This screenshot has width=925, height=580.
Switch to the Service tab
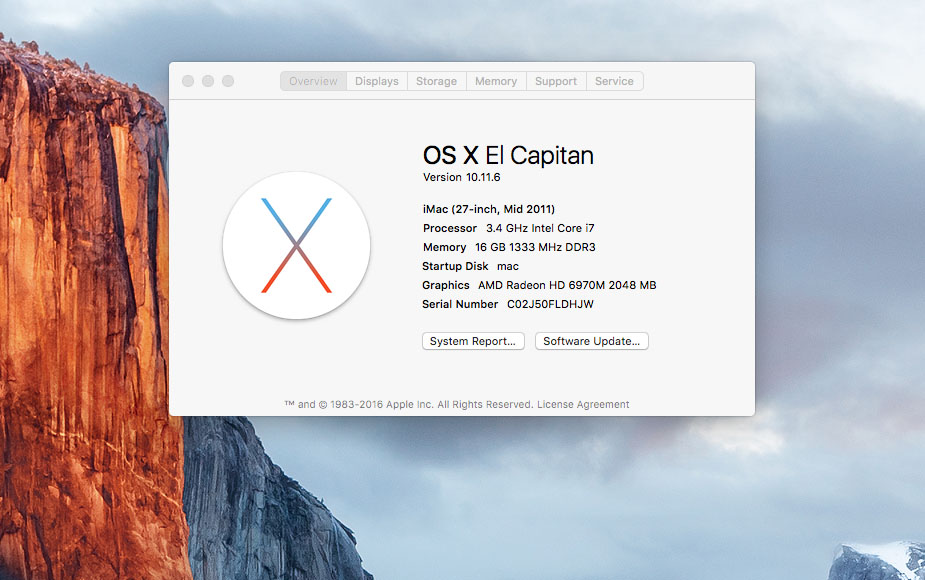point(614,81)
